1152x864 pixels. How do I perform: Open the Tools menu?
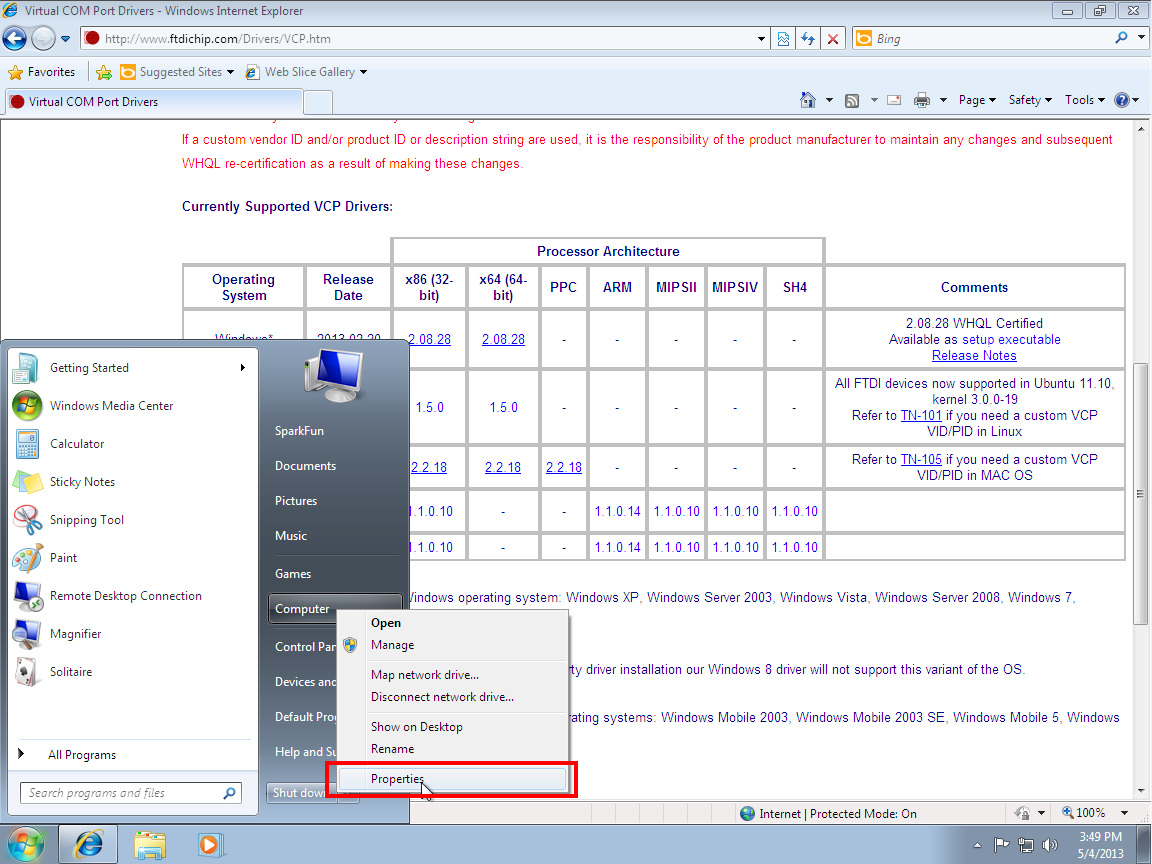coord(1084,100)
